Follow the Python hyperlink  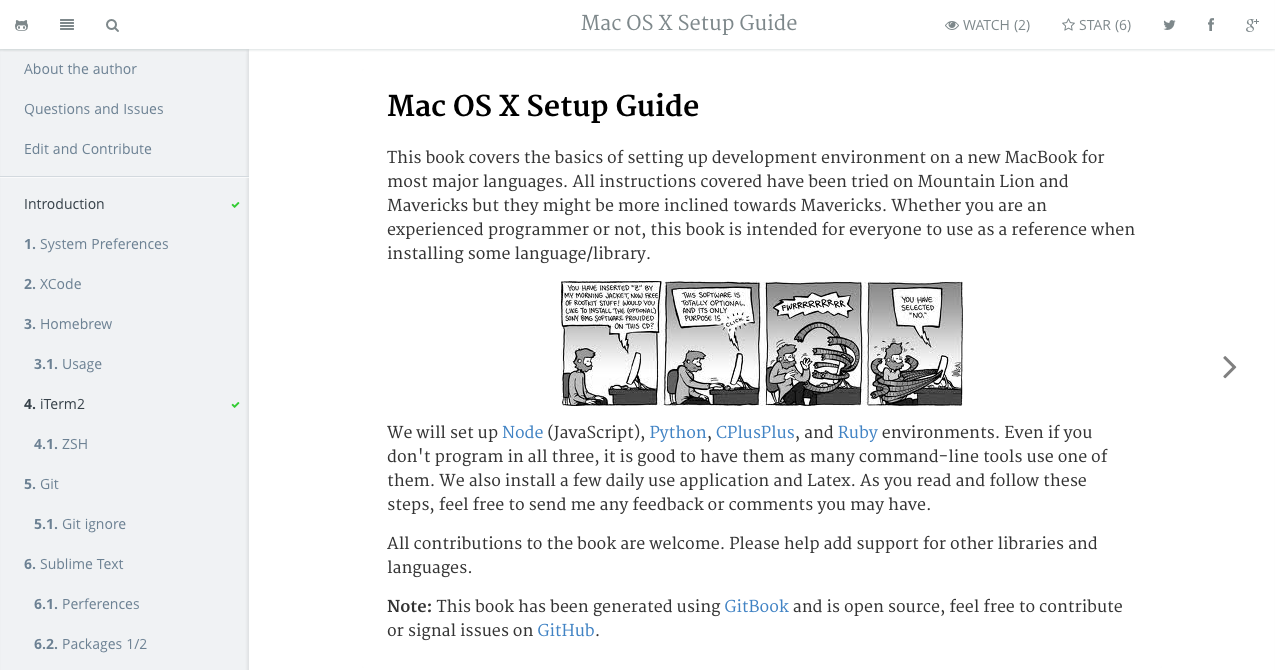[678, 433]
